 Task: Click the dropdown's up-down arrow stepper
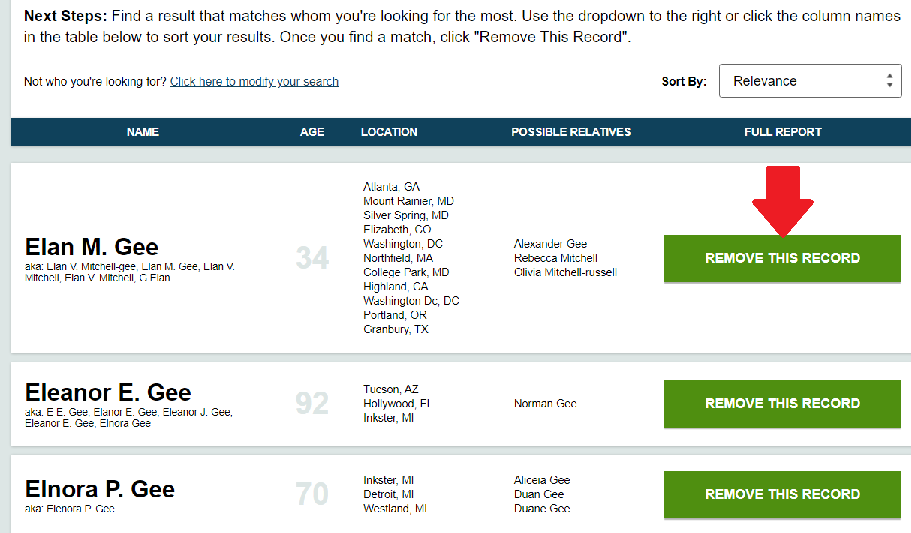coord(889,81)
